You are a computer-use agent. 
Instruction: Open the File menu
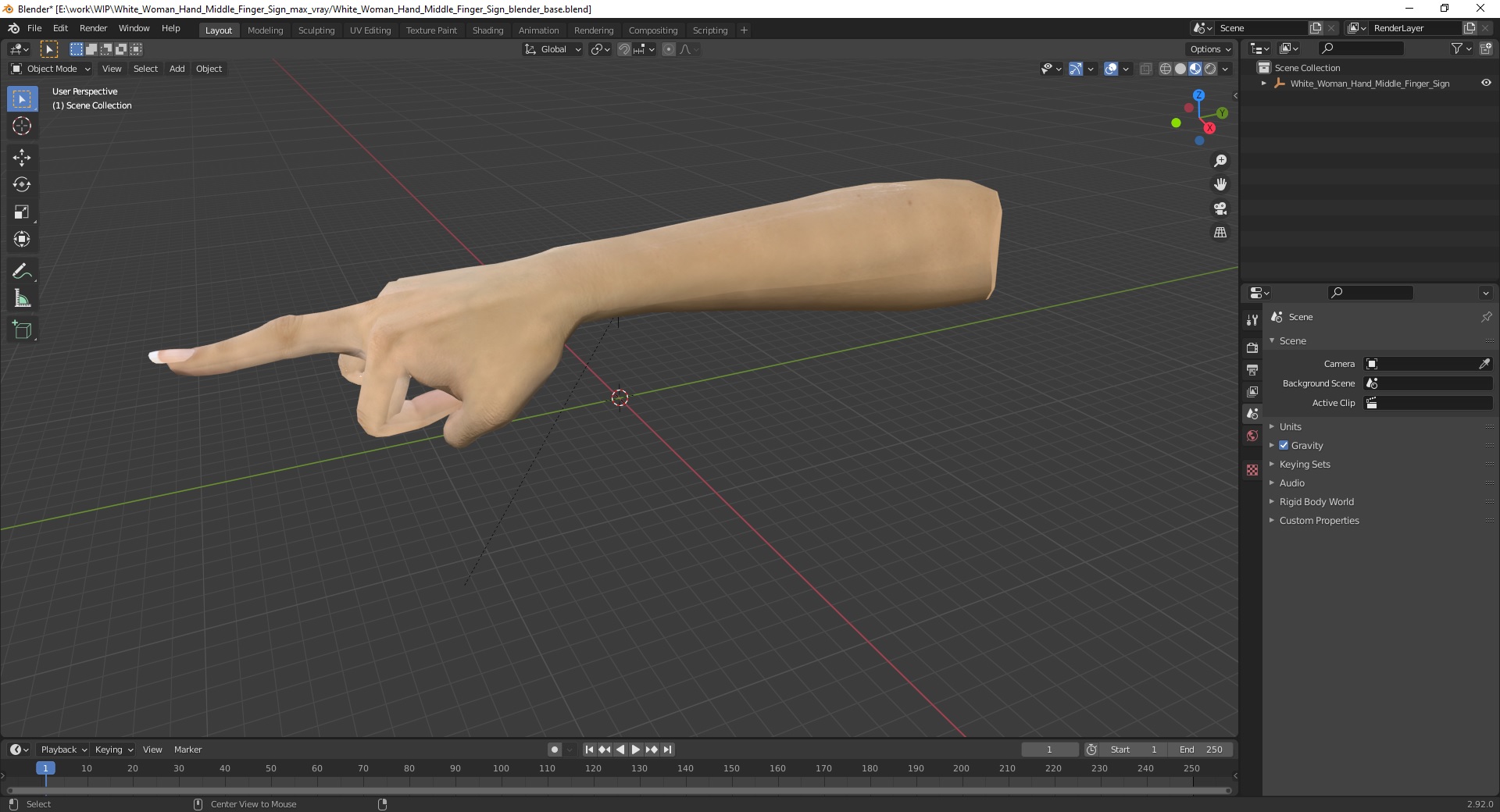click(34, 28)
